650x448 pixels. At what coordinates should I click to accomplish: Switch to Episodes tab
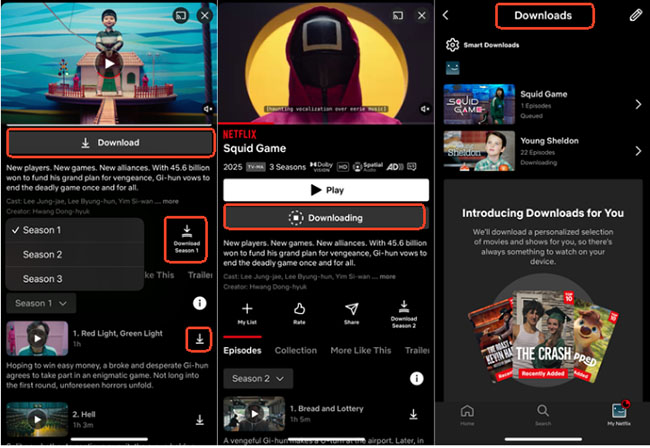pos(242,351)
